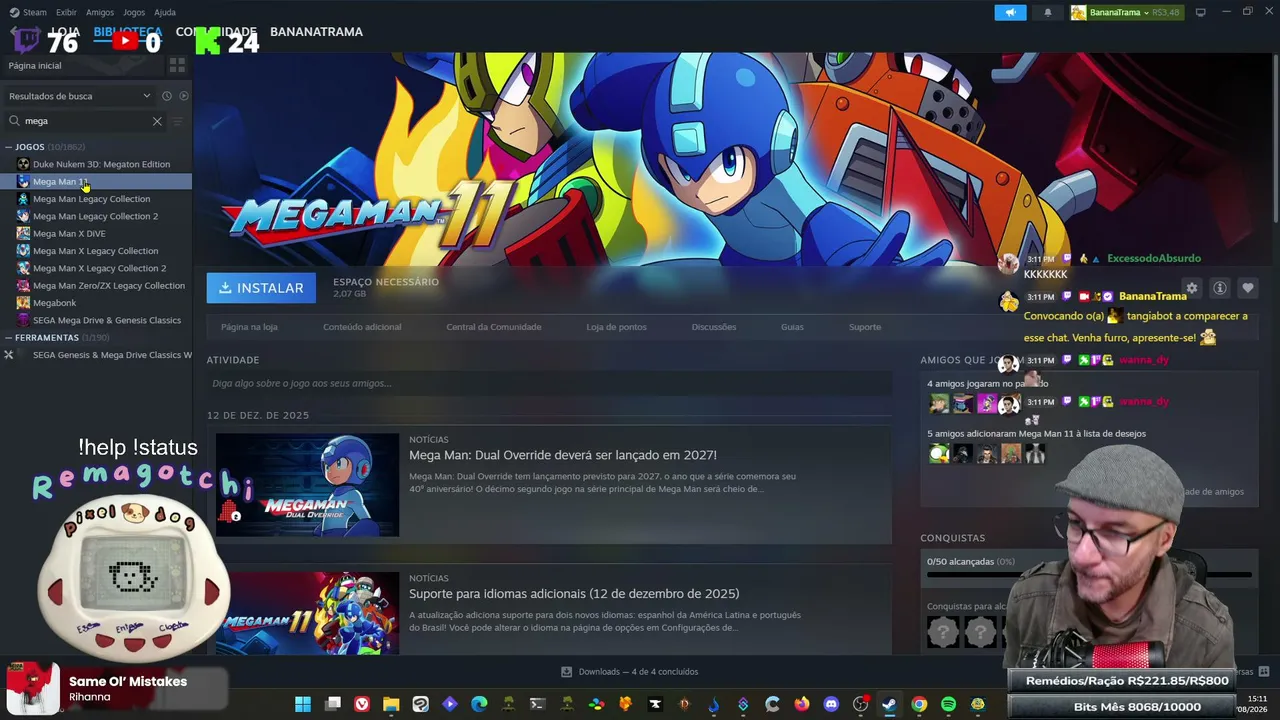
Task: Open Downloads 4 de 4 concluídos
Action: pos(630,672)
